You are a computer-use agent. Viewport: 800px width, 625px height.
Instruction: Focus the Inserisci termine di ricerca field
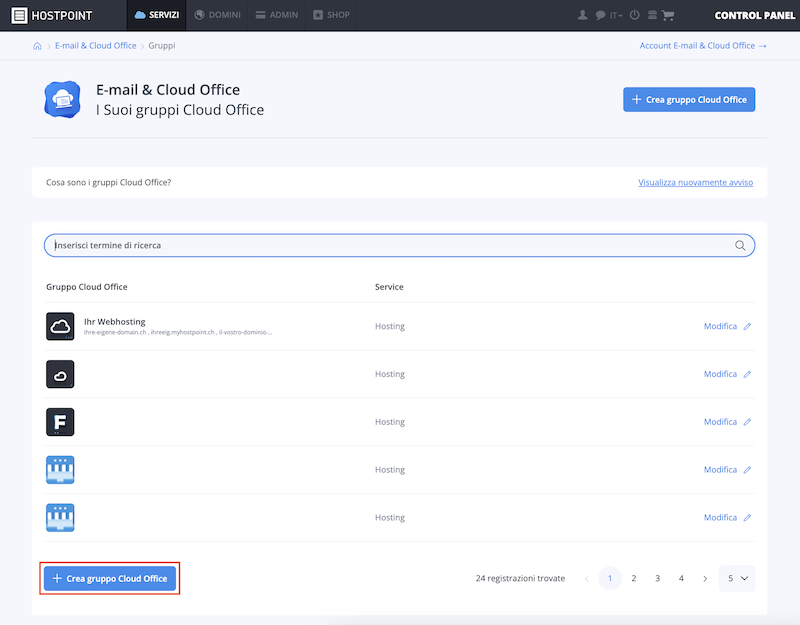point(399,245)
